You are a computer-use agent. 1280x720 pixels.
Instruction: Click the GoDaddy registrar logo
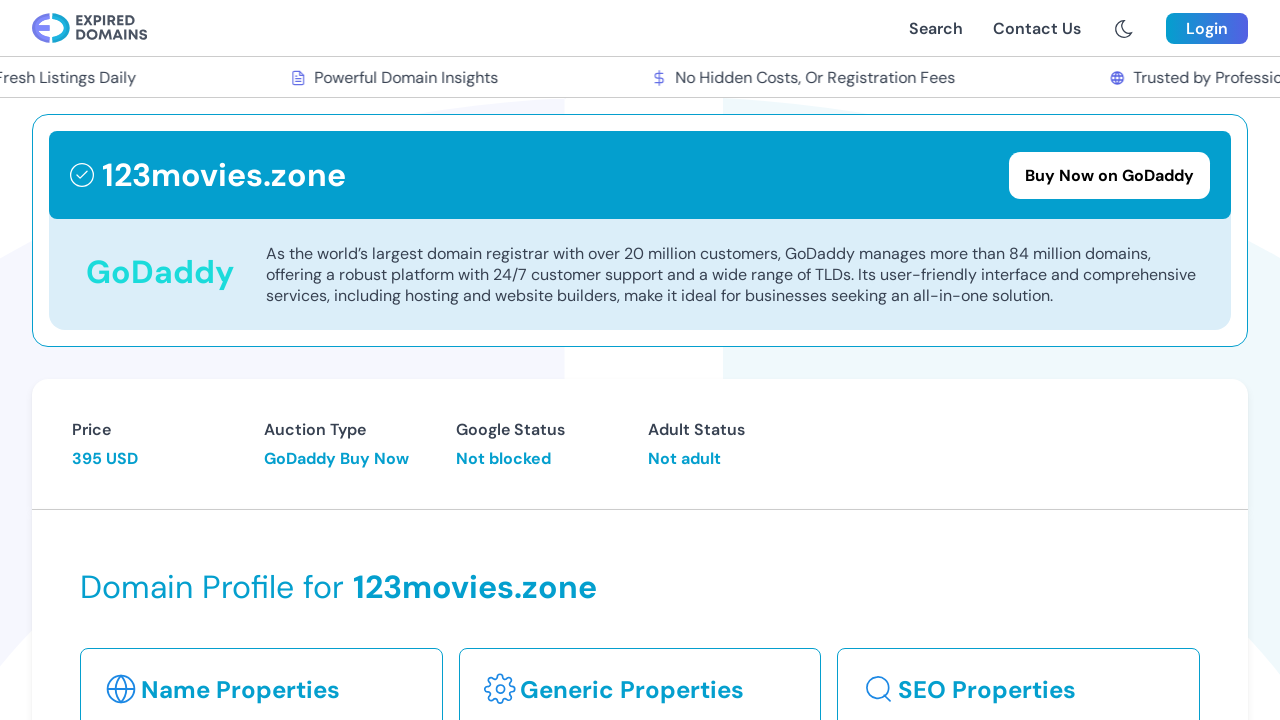coord(160,272)
